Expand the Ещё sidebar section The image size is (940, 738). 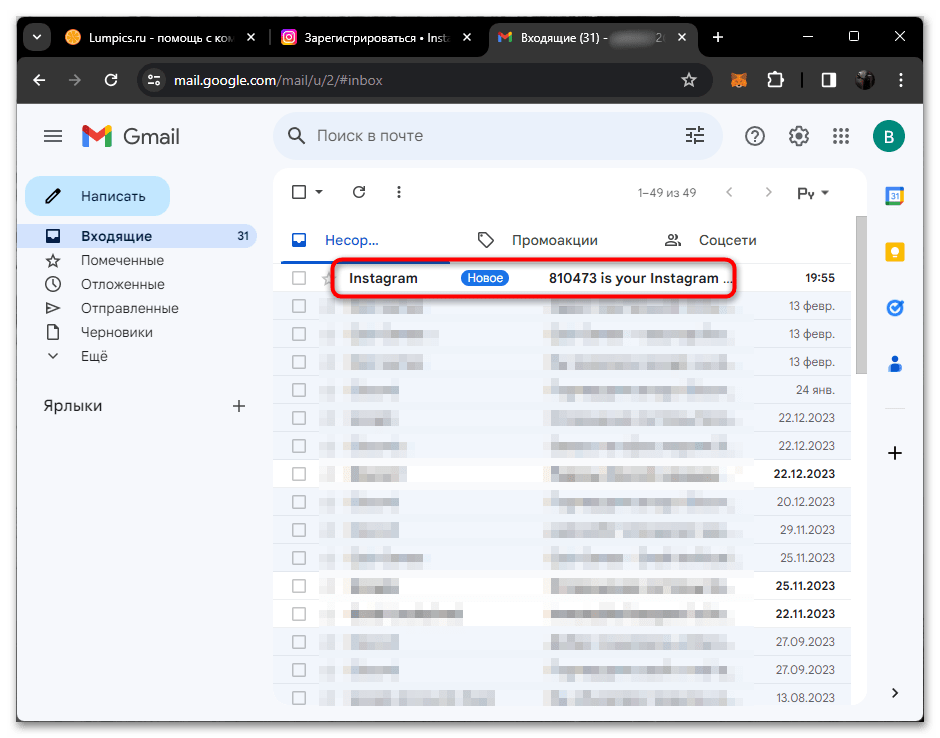coord(94,356)
